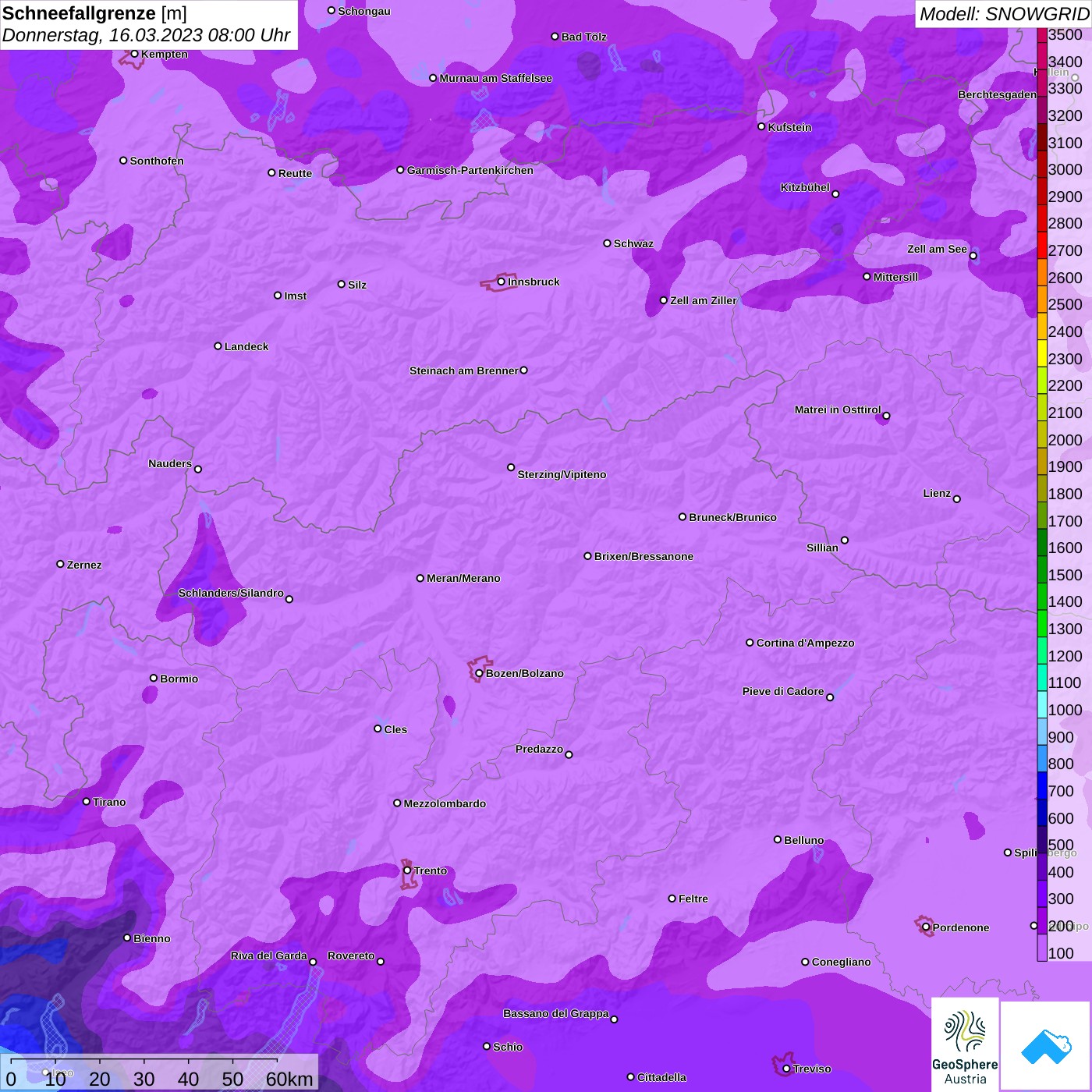Image resolution: width=1092 pixels, height=1092 pixels.
Task: Click the Tirano marker dot
Action: (x=87, y=802)
